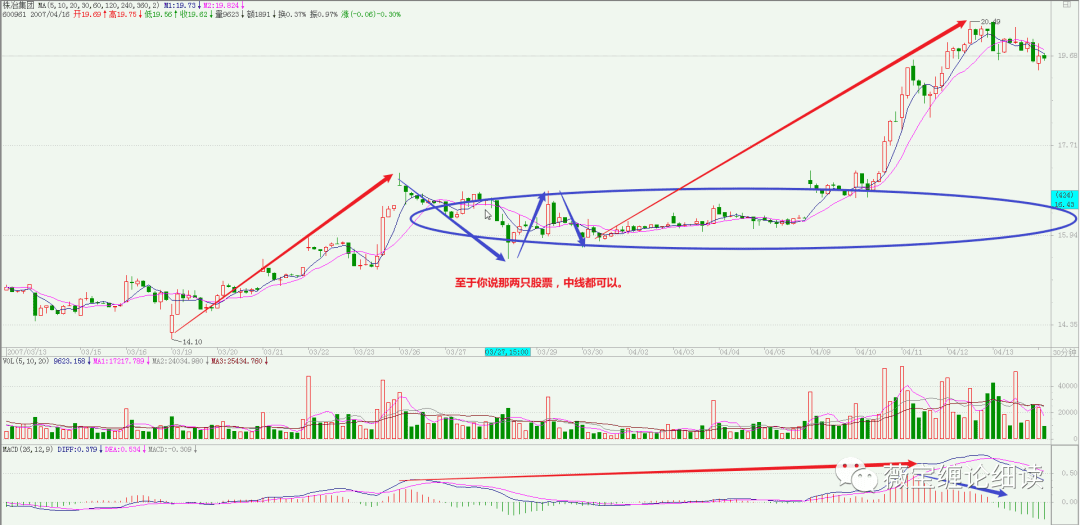Click the 03/16 date on time axis
Screen dimensions: 1080x525
[x=136, y=351]
